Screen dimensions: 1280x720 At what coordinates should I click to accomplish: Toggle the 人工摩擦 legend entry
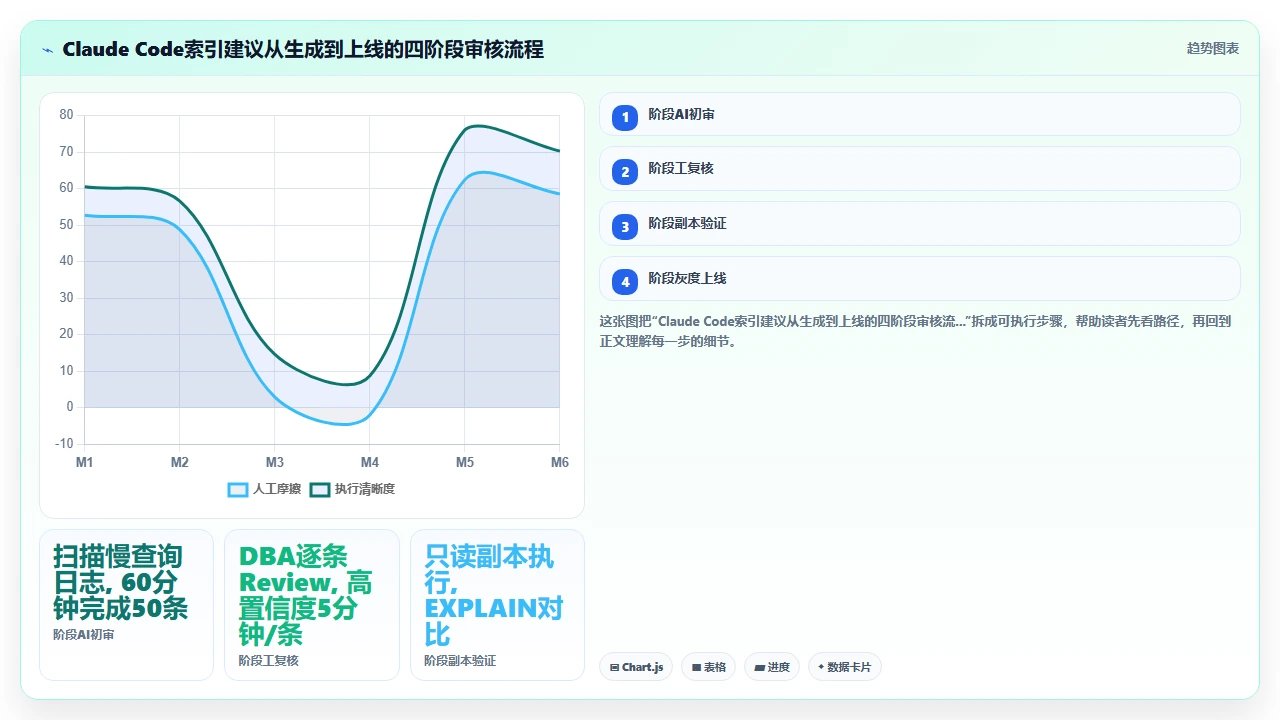pos(265,489)
